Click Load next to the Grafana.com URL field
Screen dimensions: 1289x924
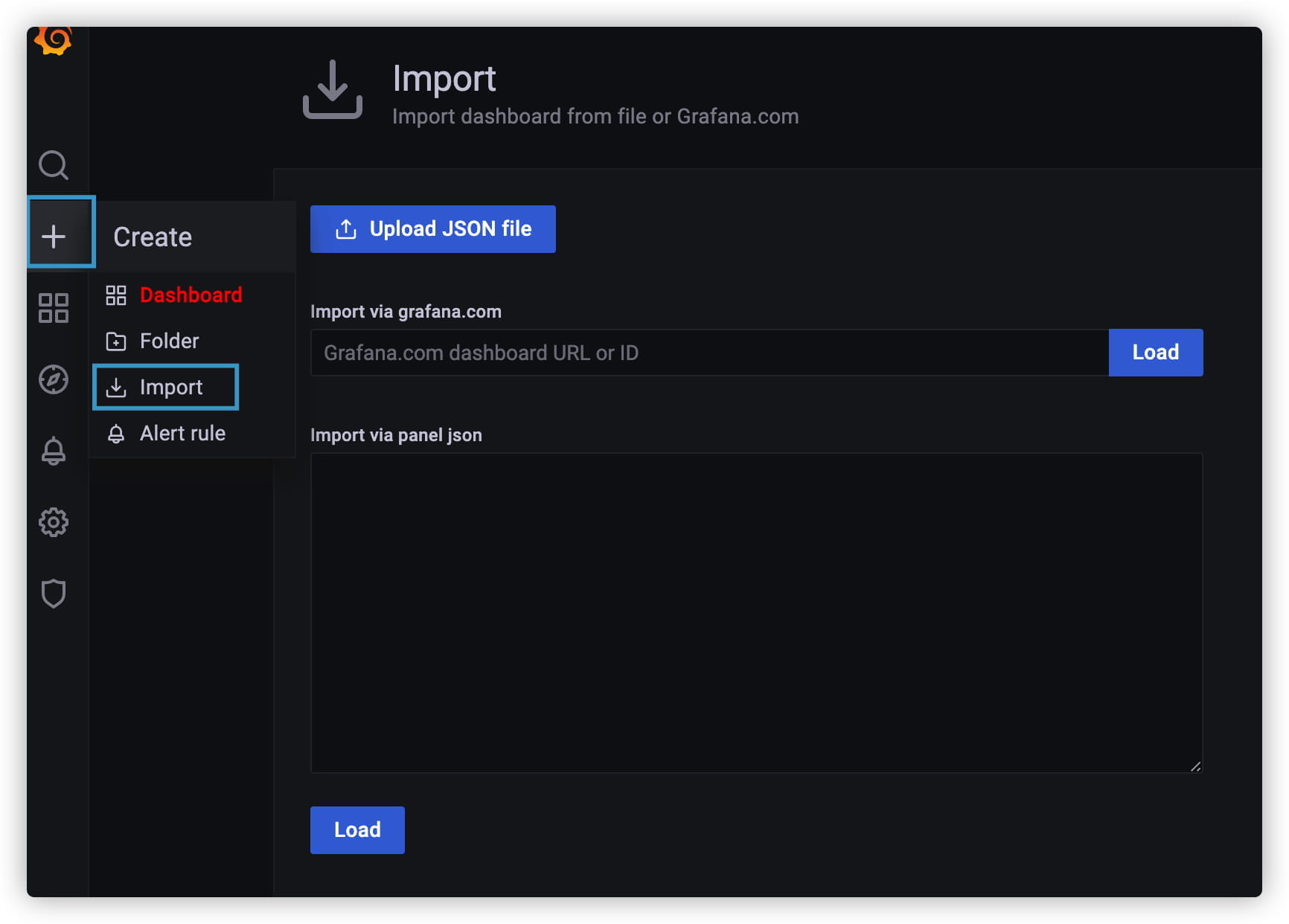pyautogui.click(x=1156, y=353)
